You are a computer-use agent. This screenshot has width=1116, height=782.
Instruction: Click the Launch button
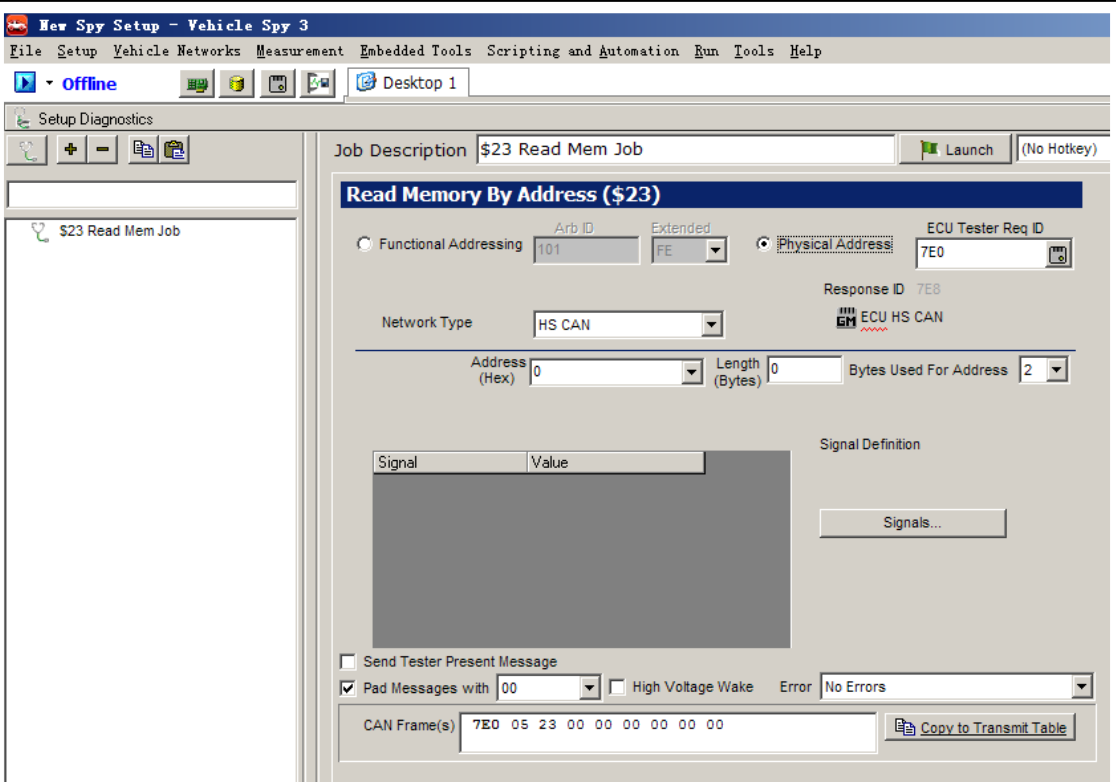[x=955, y=149]
